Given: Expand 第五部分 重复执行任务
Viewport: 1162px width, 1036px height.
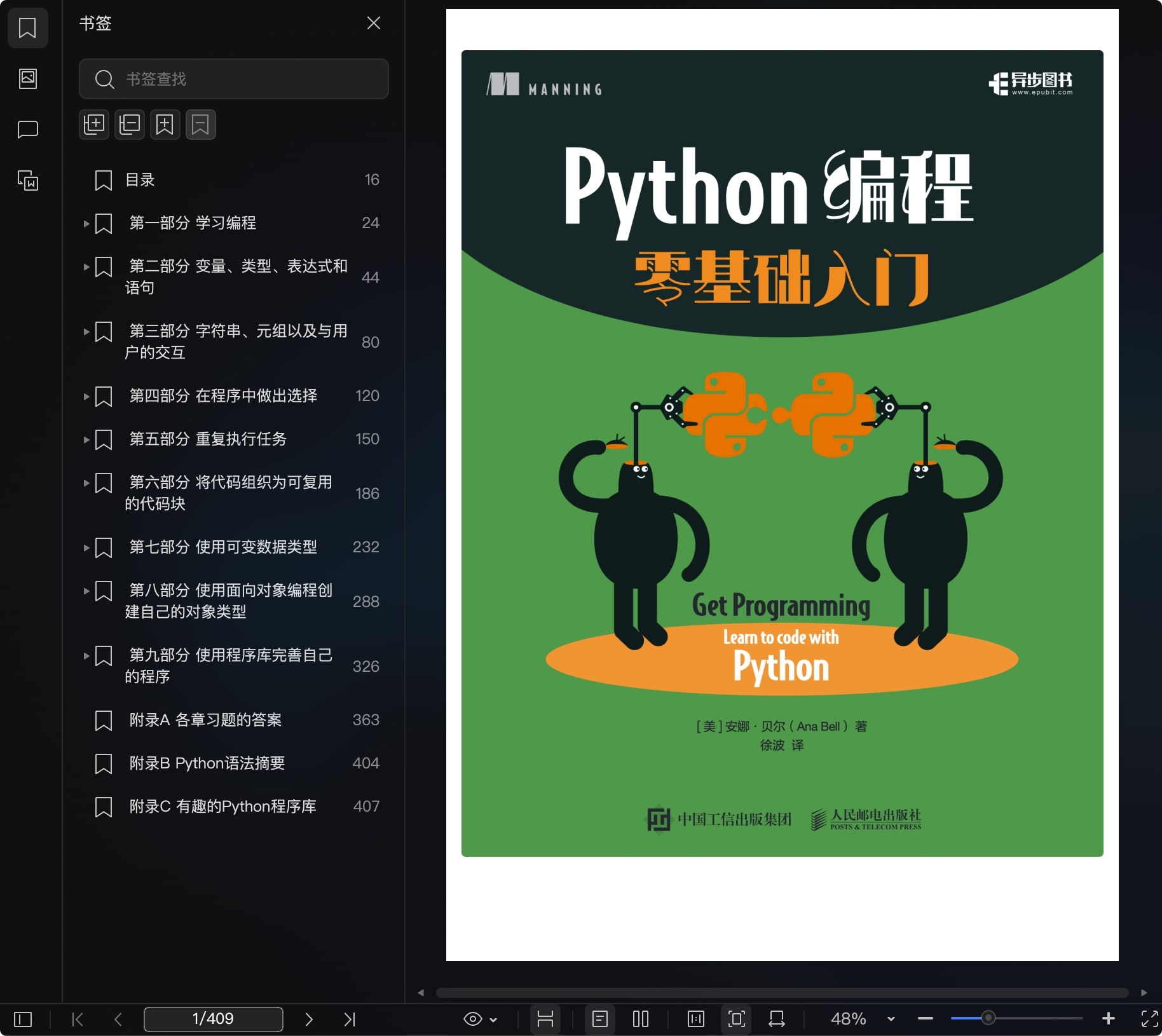Looking at the screenshot, I should 86,439.
